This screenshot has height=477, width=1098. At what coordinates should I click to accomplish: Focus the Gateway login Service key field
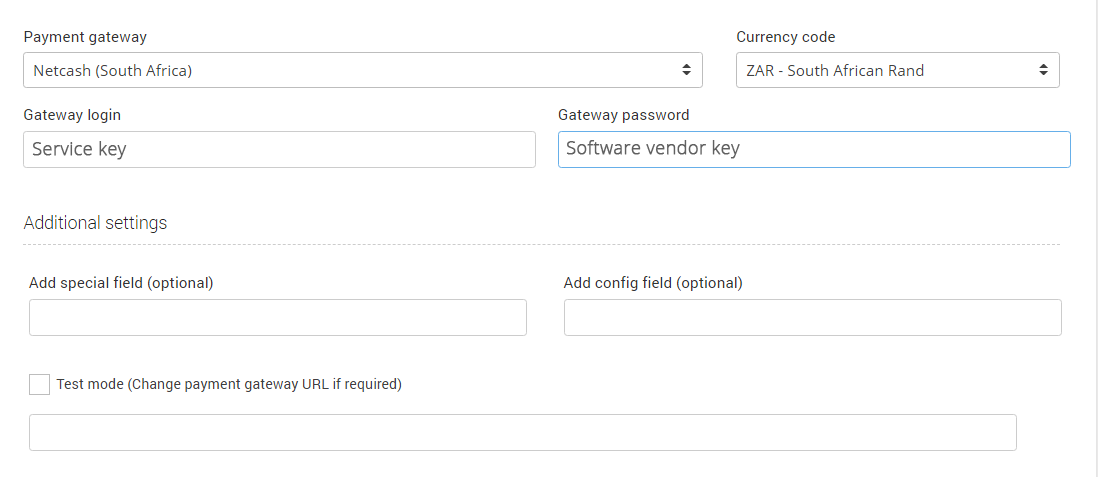(x=279, y=149)
